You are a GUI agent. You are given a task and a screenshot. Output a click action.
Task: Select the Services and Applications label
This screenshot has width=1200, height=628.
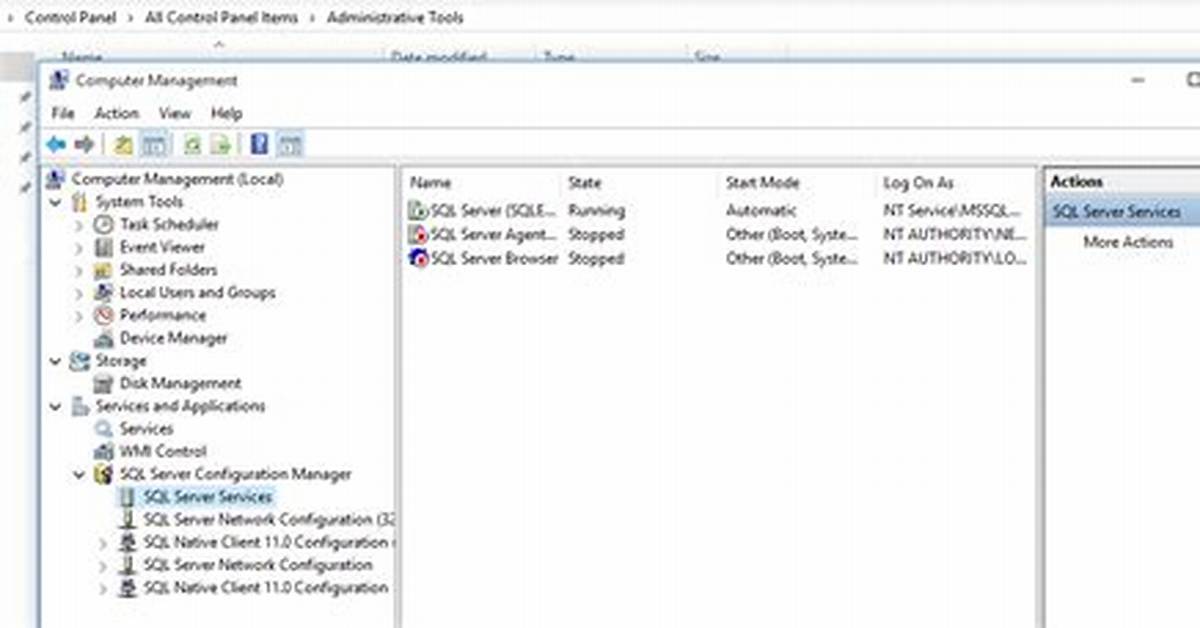coord(180,406)
